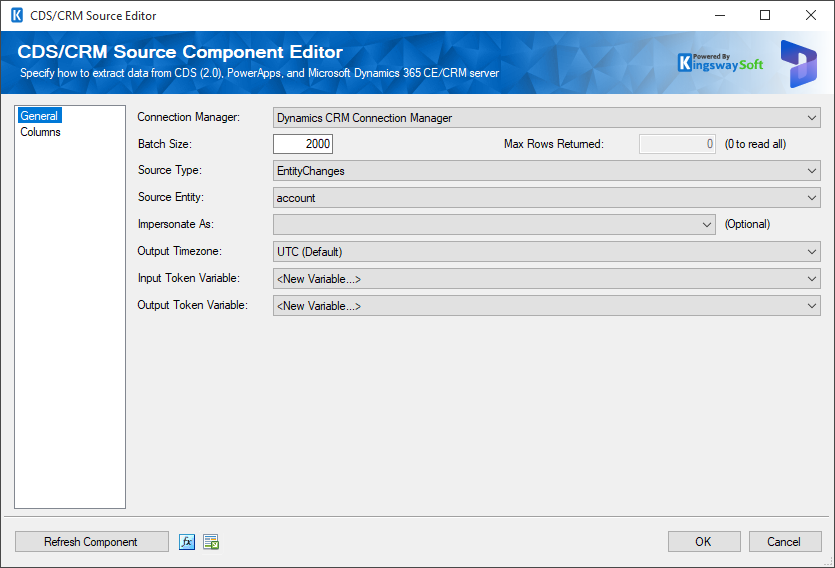Select the General page in the left list
Image resolution: width=835 pixels, height=568 pixels.
click(x=39, y=116)
